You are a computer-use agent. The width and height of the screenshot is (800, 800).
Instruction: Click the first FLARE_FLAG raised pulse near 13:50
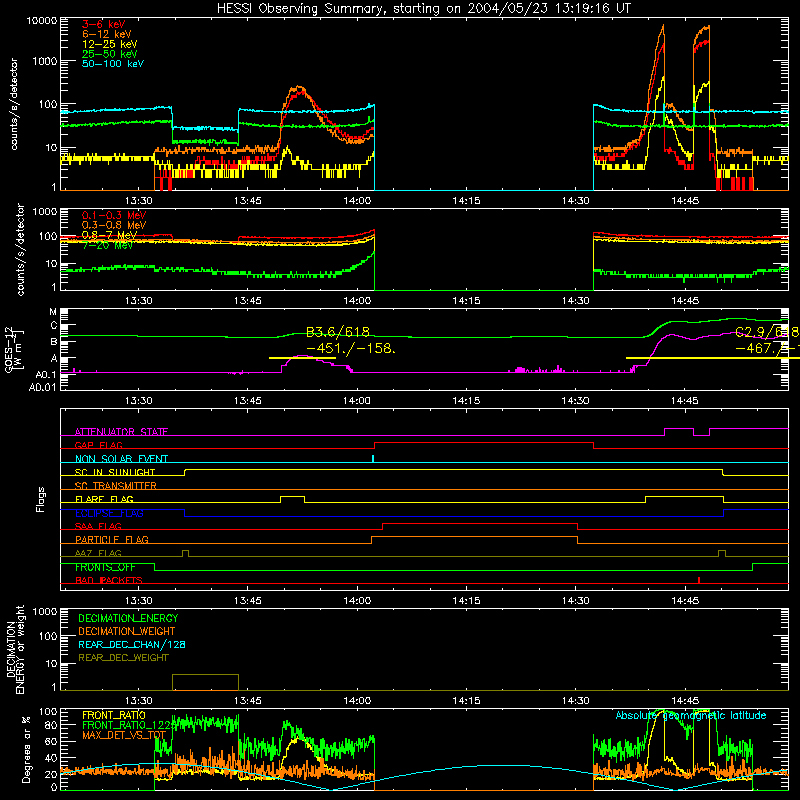292,498
